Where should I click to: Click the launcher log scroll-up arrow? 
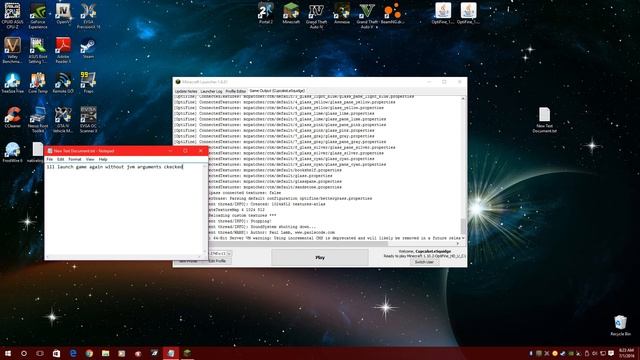click(463, 99)
